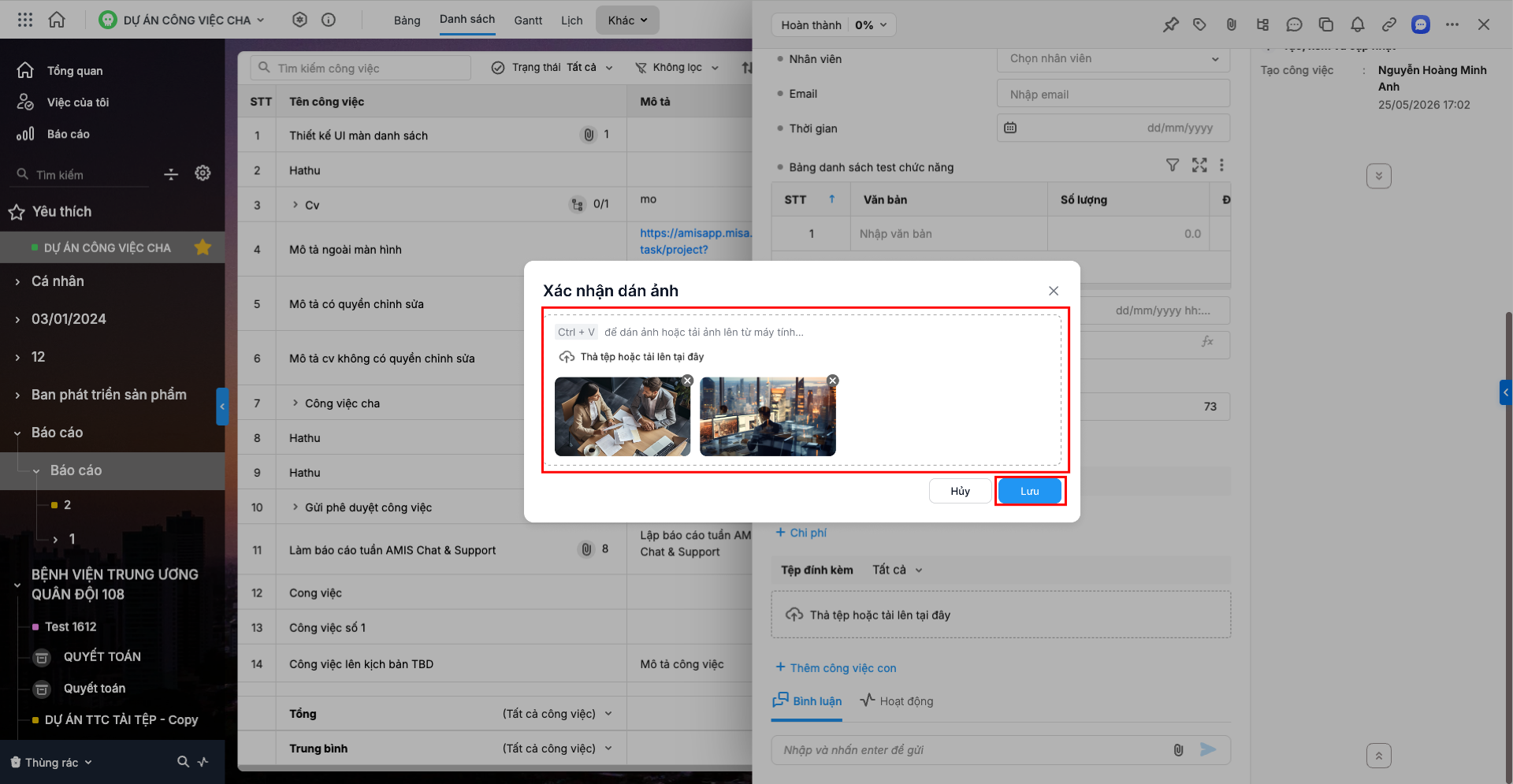The width and height of the screenshot is (1513, 784).
Task: Open filter funnel icon in test table
Action: (x=1173, y=165)
